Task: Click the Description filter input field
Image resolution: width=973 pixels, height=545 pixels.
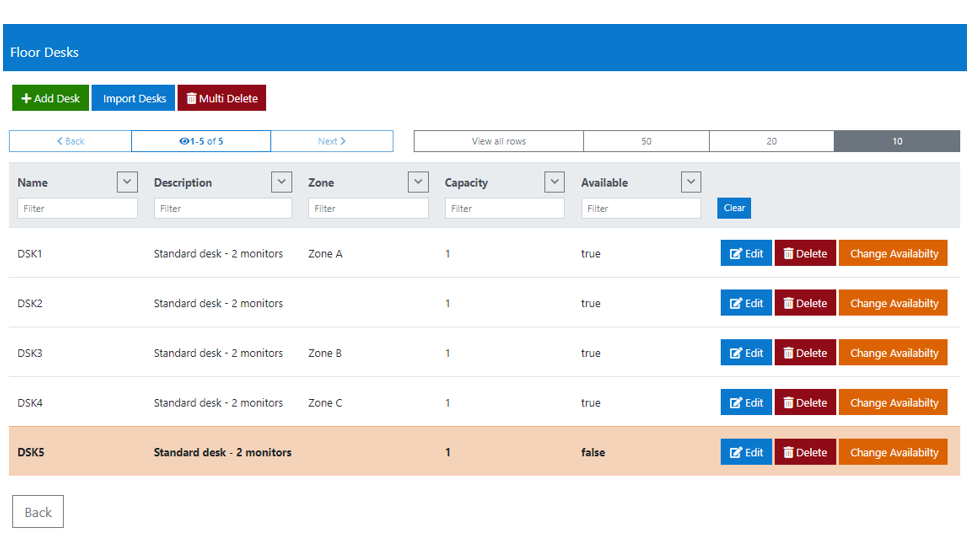Action: 222,208
